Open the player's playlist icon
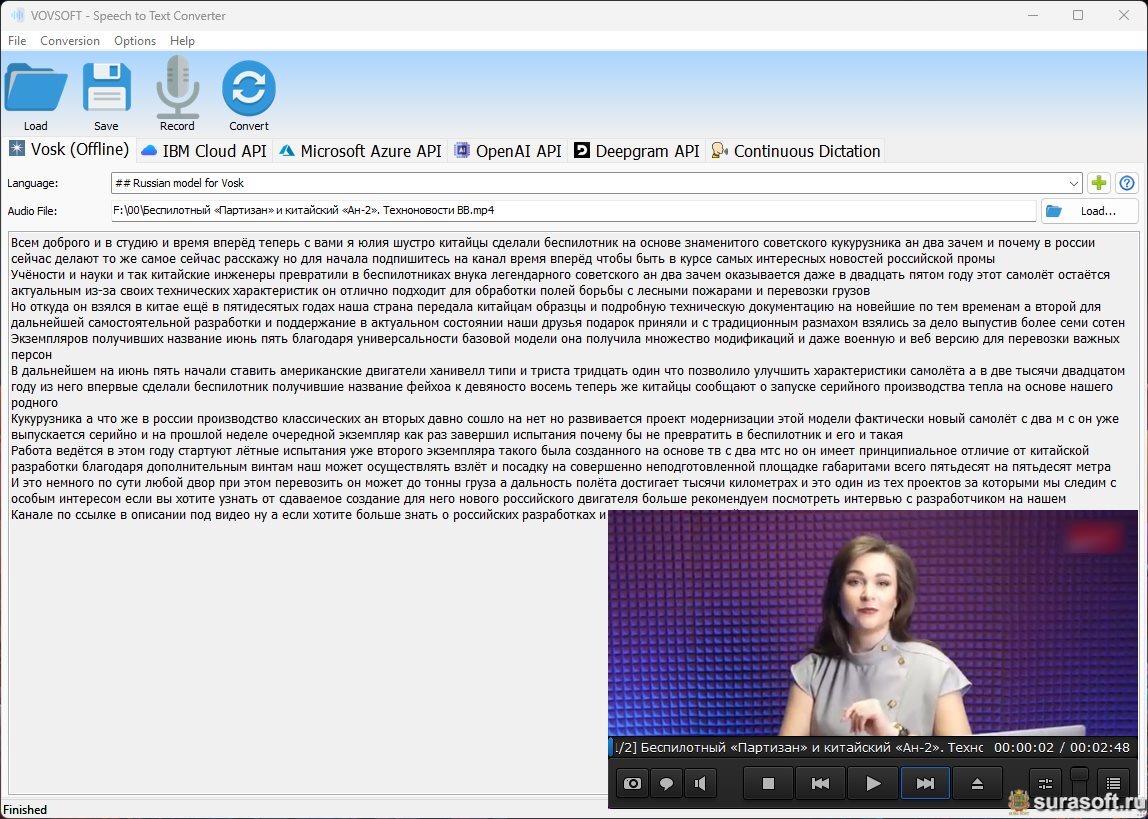Screen dimensions: 1148x819 click(1113, 784)
